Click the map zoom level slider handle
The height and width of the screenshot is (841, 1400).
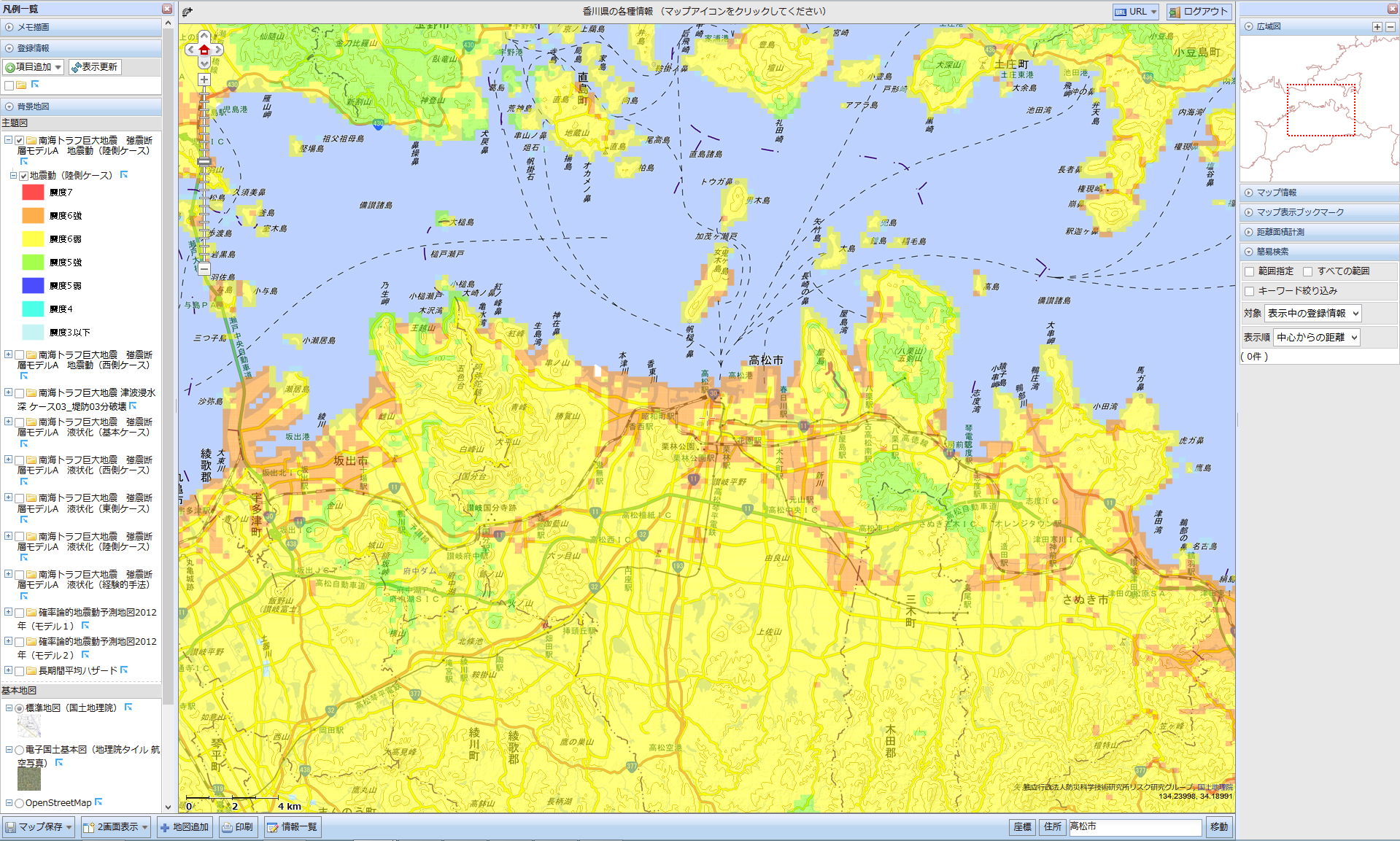pos(204,162)
